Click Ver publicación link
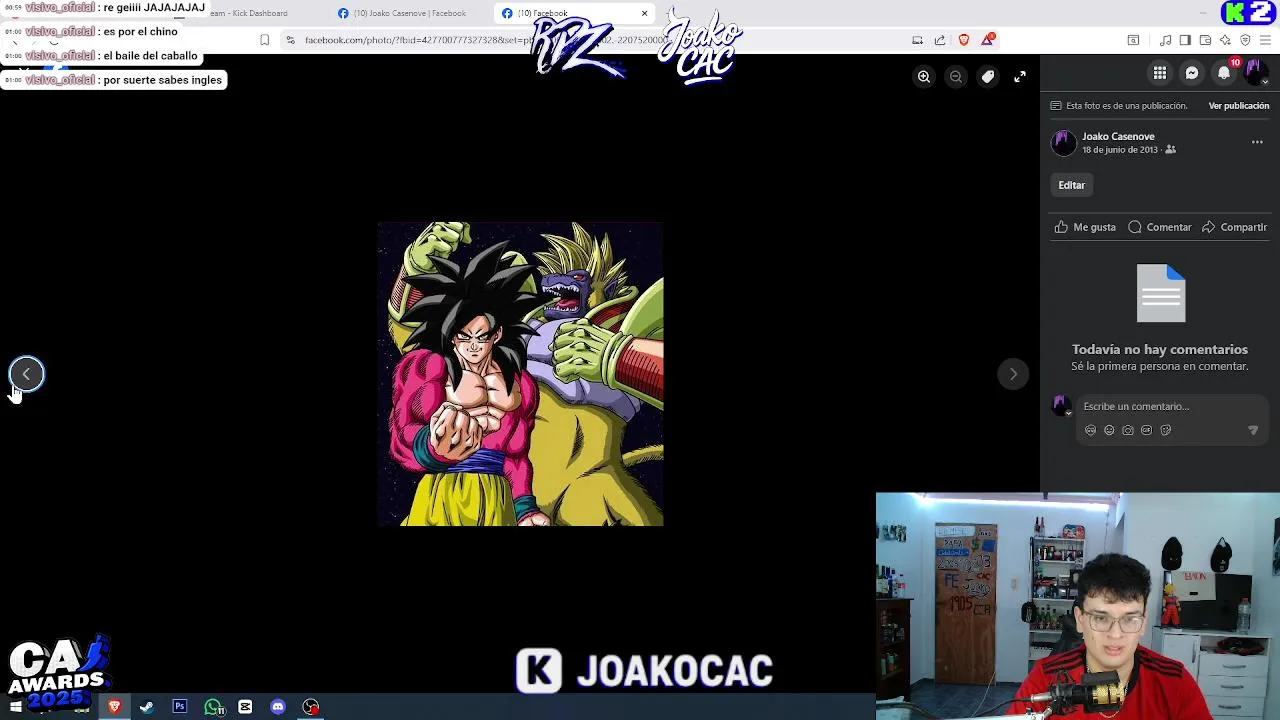 (1238, 106)
